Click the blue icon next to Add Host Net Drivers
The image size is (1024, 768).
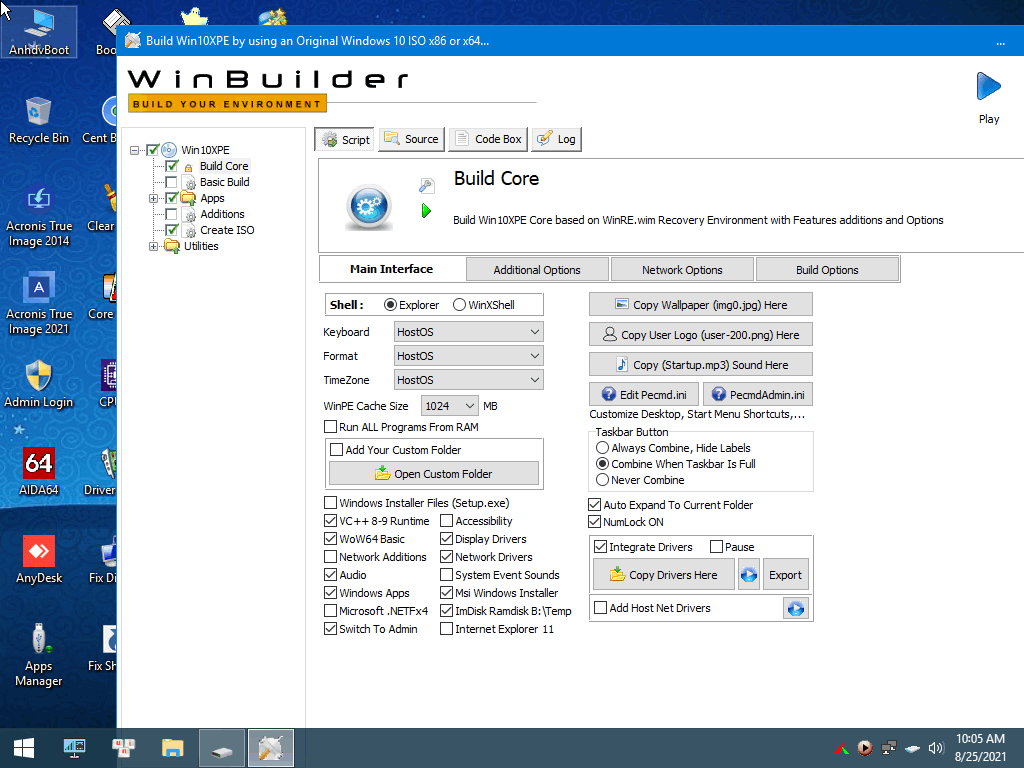pos(795,609)
